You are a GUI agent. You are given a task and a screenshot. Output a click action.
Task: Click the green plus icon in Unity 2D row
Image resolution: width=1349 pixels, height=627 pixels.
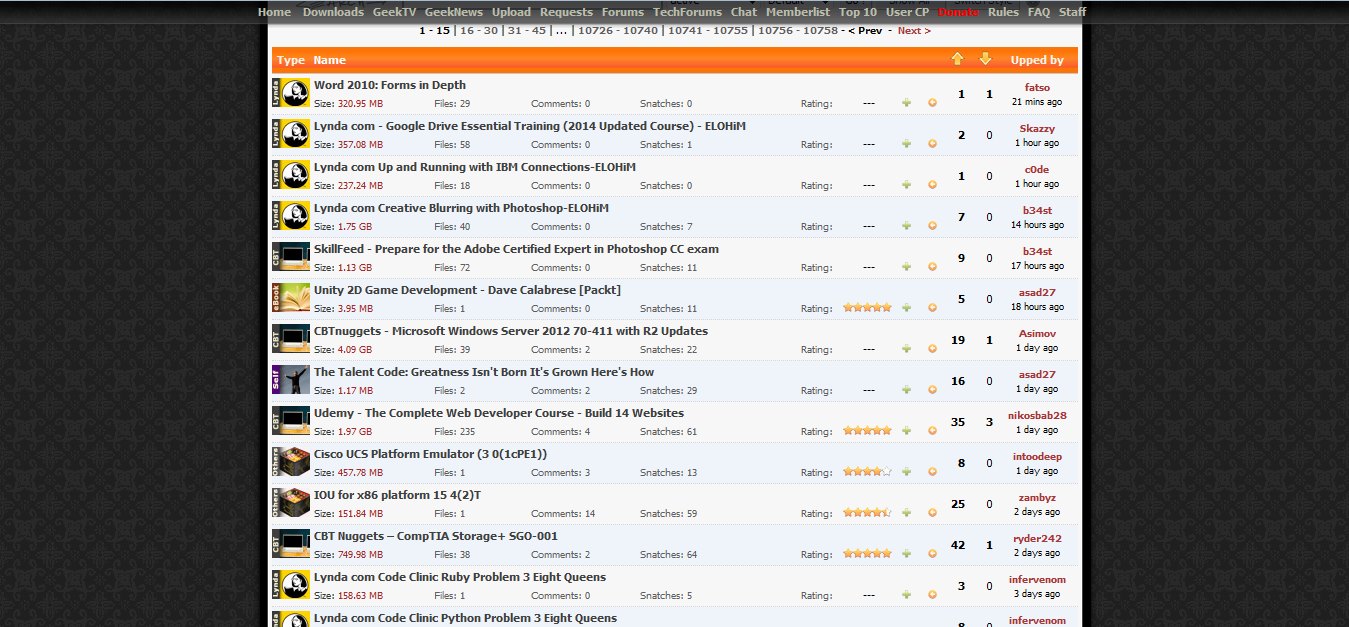coord(907,308)
